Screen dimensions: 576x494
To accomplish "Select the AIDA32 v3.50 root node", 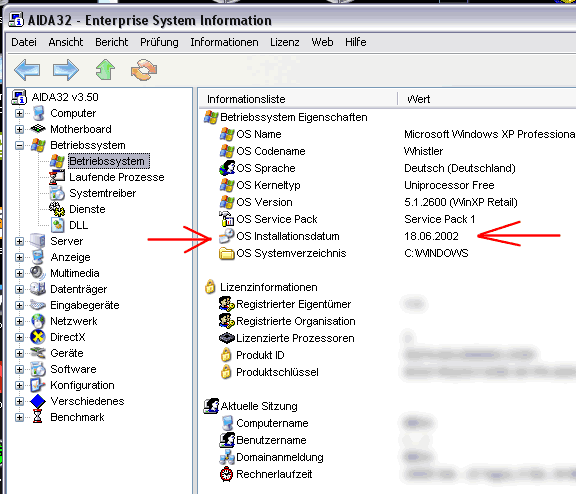I will (65, 97).
